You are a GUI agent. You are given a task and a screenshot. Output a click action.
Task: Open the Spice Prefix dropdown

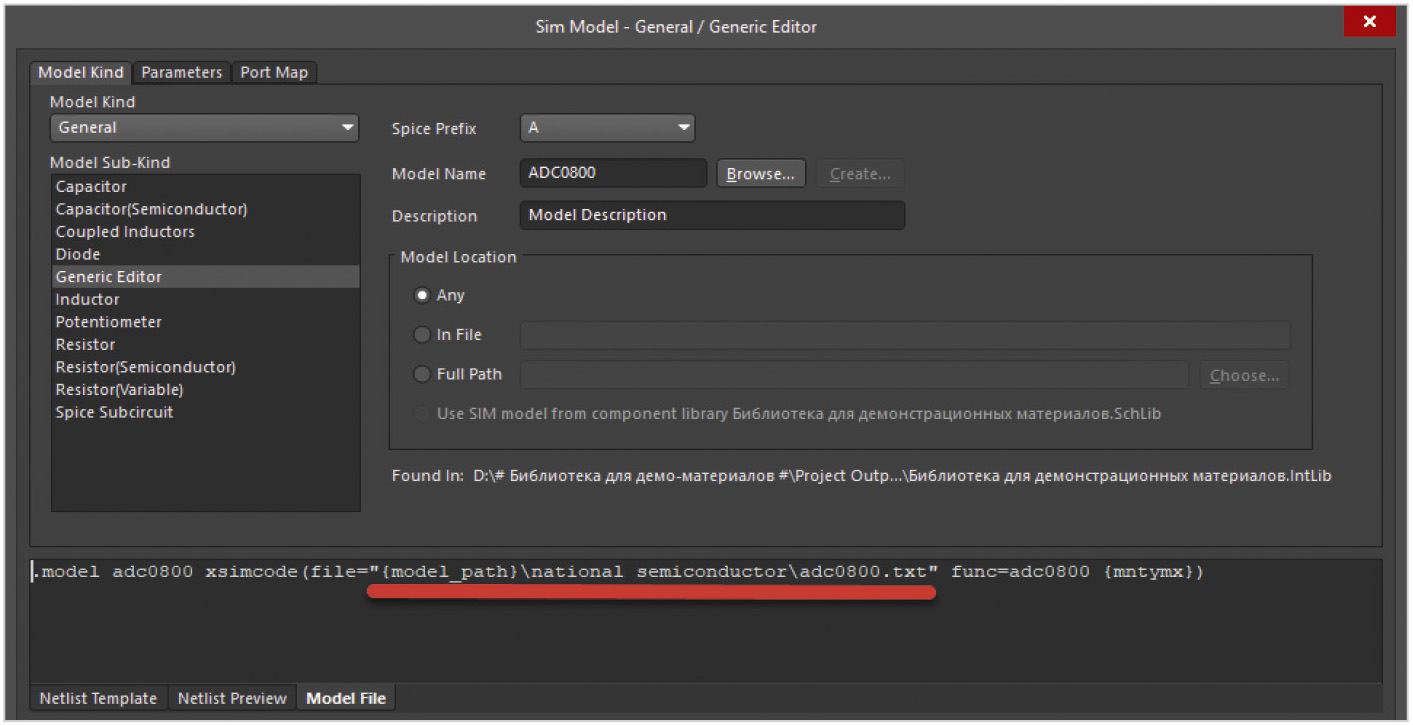point(607,128)
